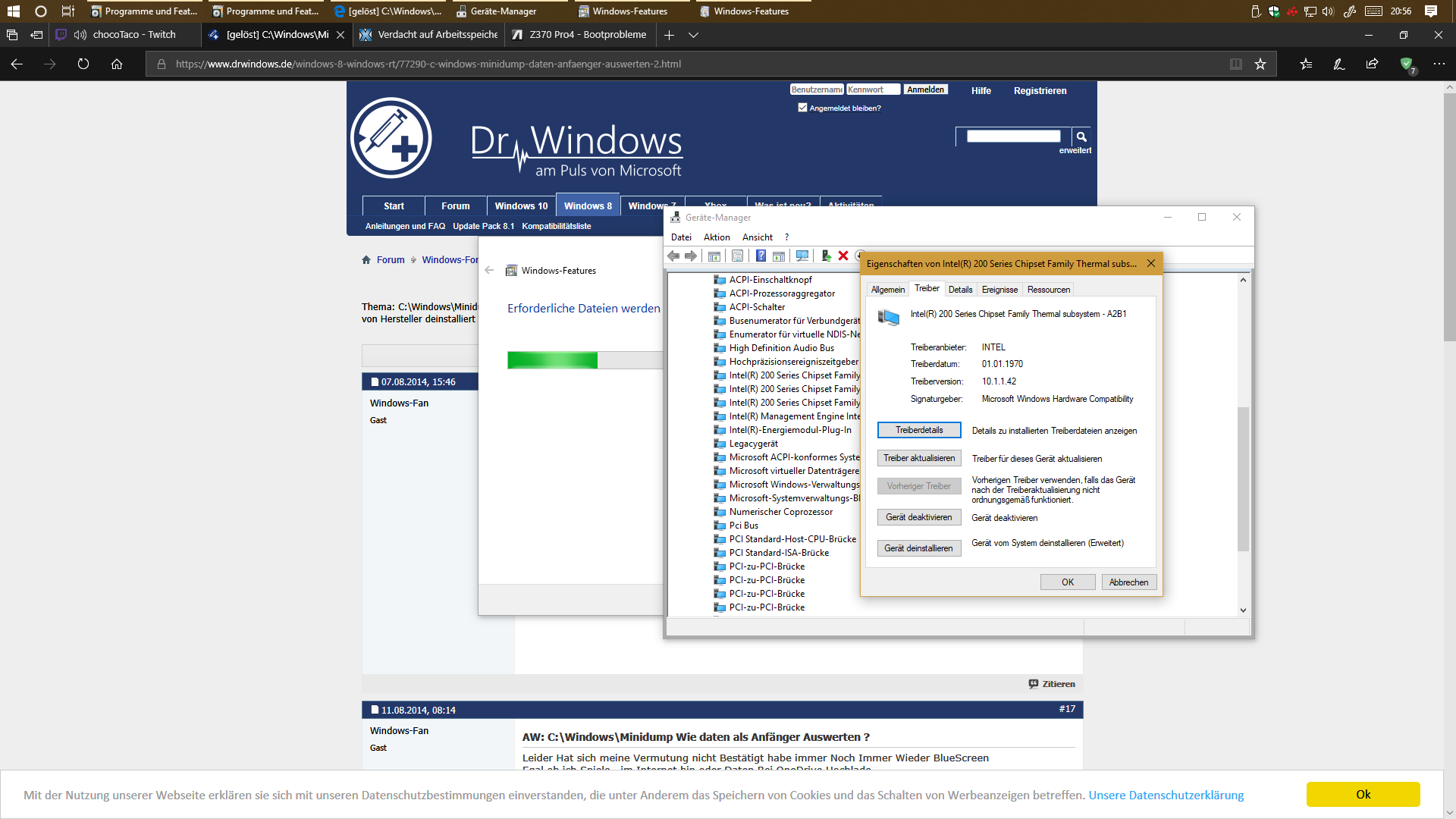
Task: Share this page from Edge toolbar
Action: point(1373,64)
